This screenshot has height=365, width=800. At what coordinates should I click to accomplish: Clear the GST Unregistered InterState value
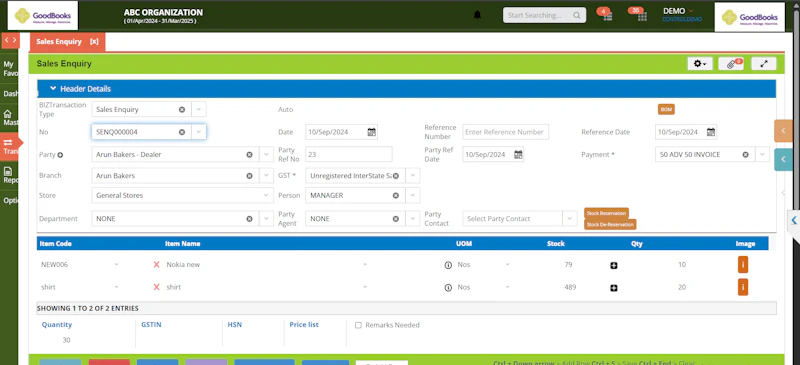395,176
